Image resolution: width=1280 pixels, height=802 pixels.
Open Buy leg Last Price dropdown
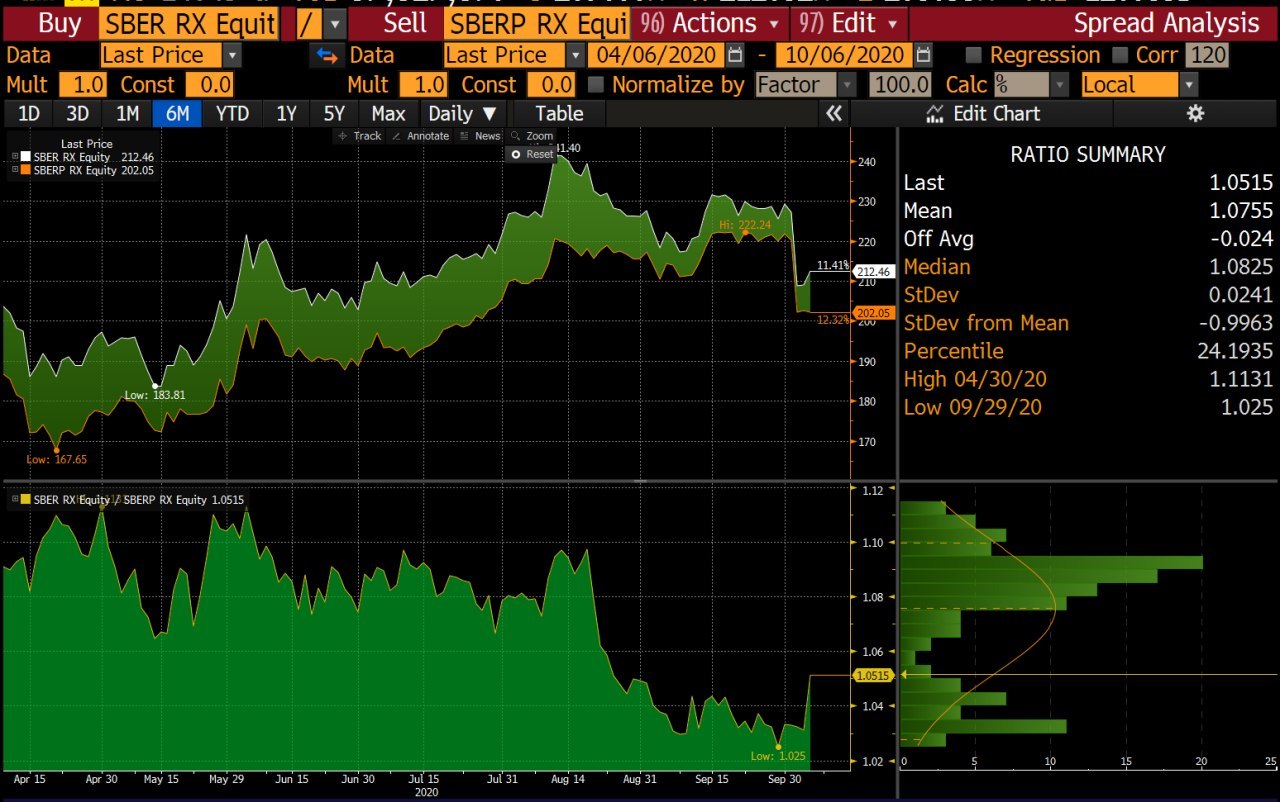point(232,56)
